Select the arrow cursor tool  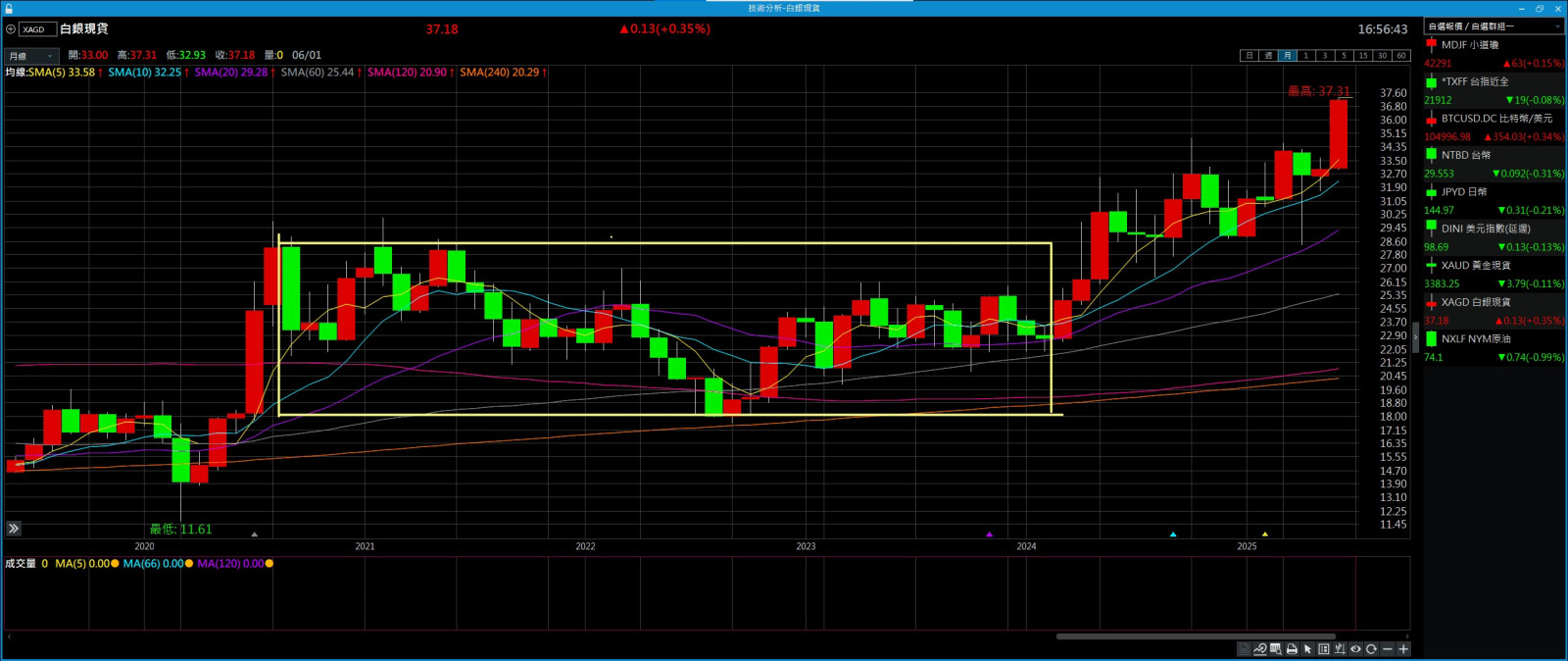tap(1307, 649)
